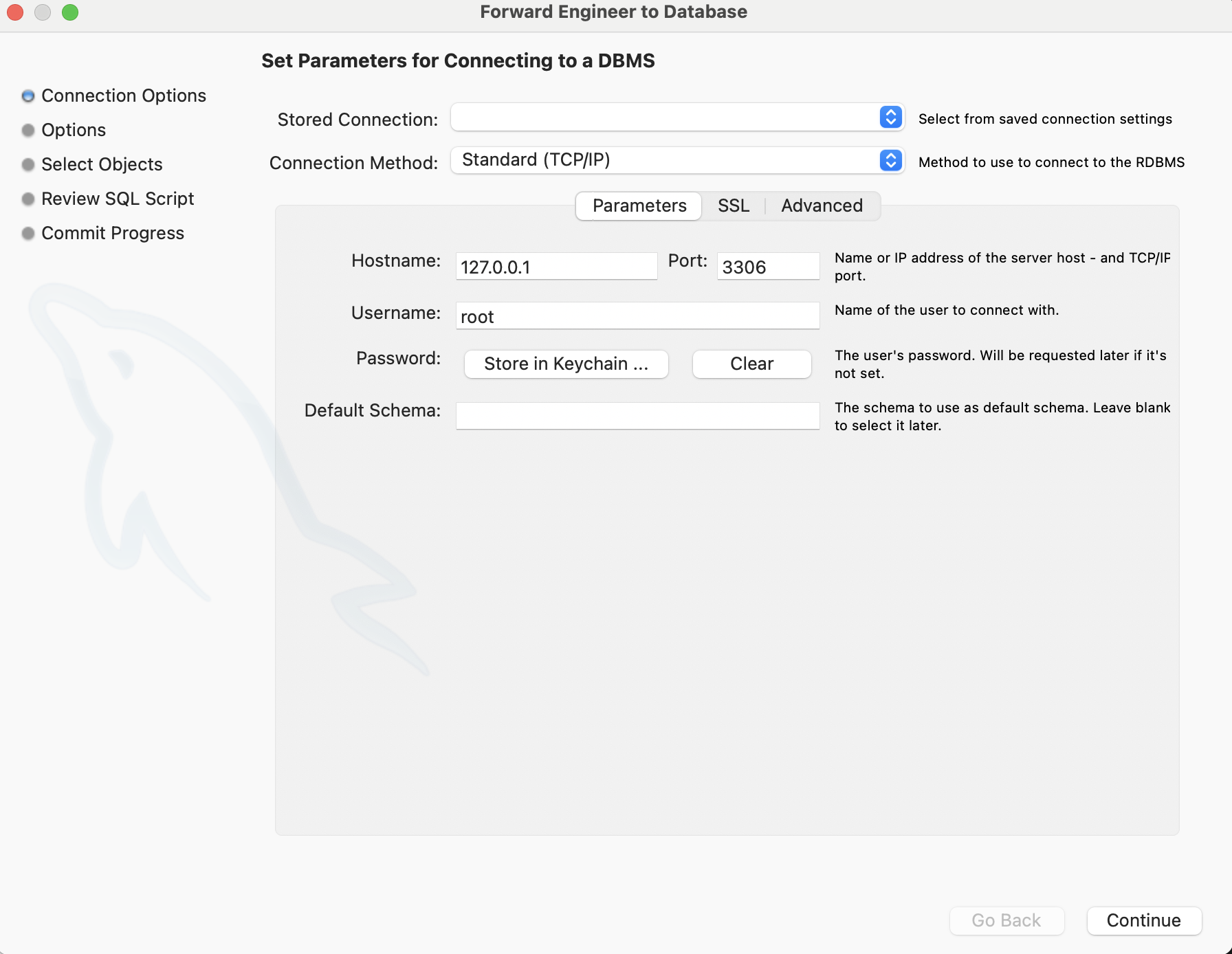
Task: Click the Commit Progress step bullet icon
Action: pos(28,234)
